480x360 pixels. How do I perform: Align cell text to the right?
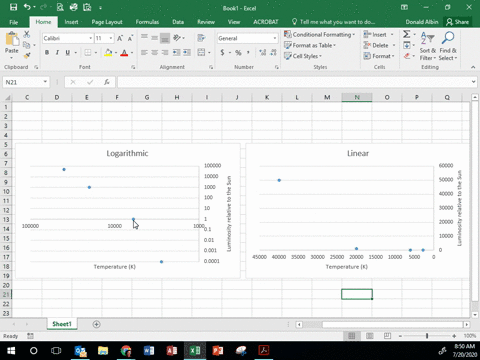tap(165, 53)
